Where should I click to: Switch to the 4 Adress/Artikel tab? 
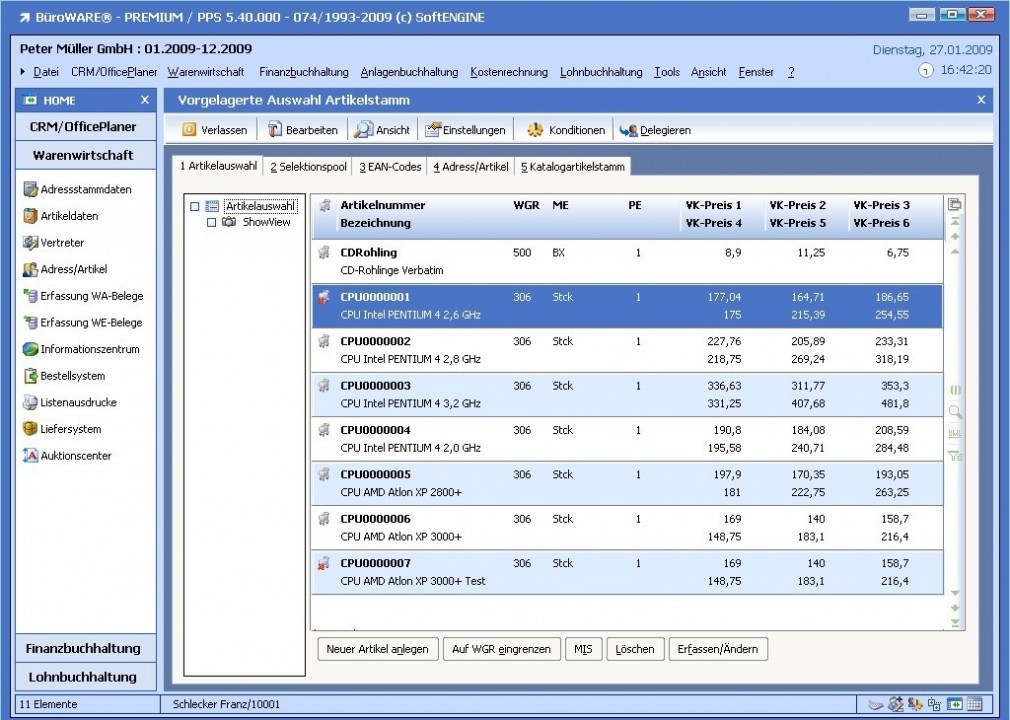tap(471, 167)
